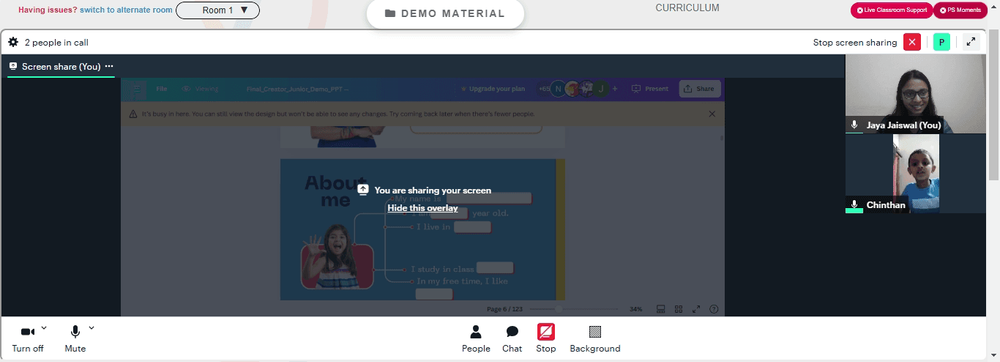Screen dimensions: 1000x362
Task: Open DEMO MATERIAL folder button
Action: 445,13
